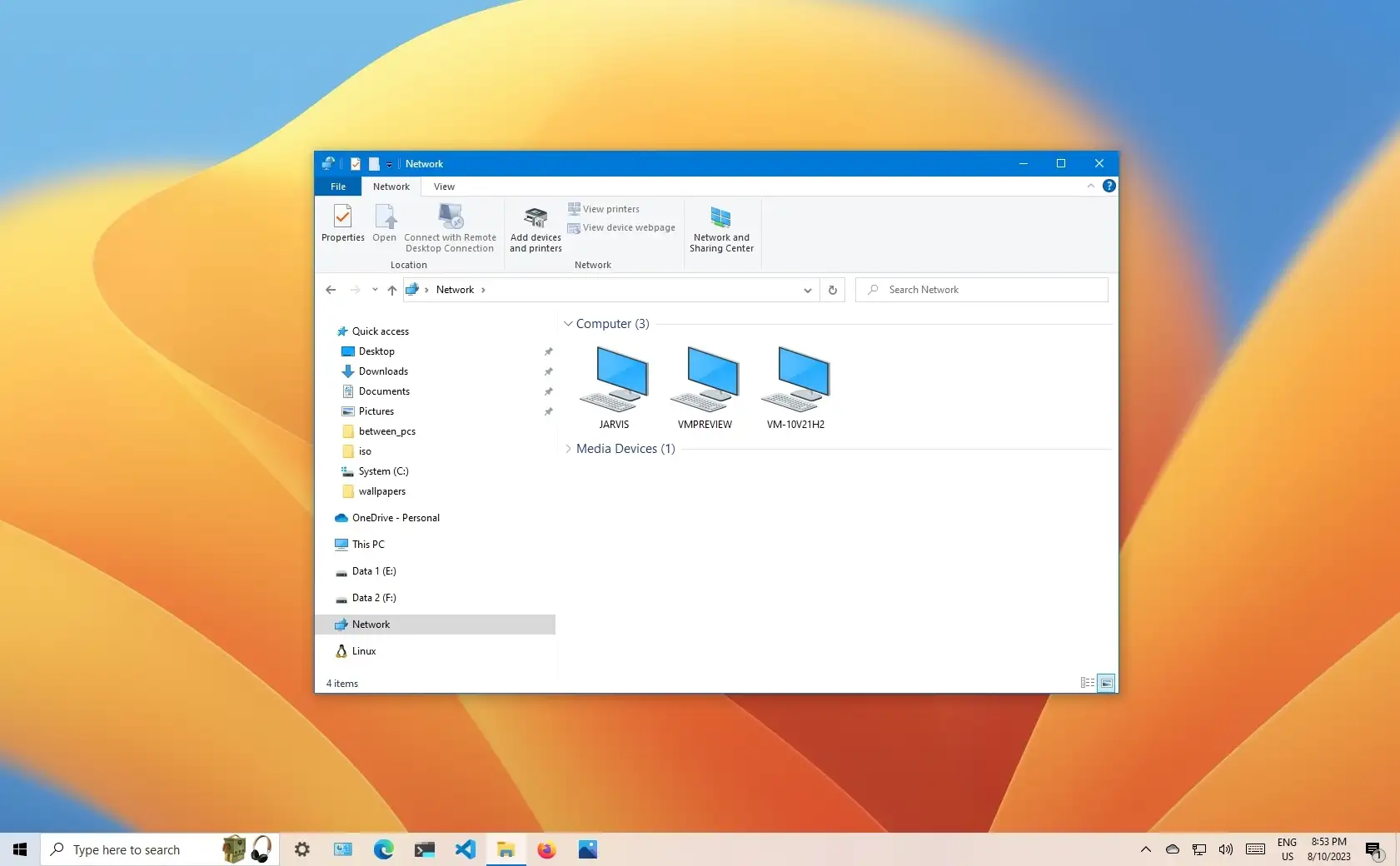Select This PC in navigation pane
1400x866 pixels.
(359, 545)
